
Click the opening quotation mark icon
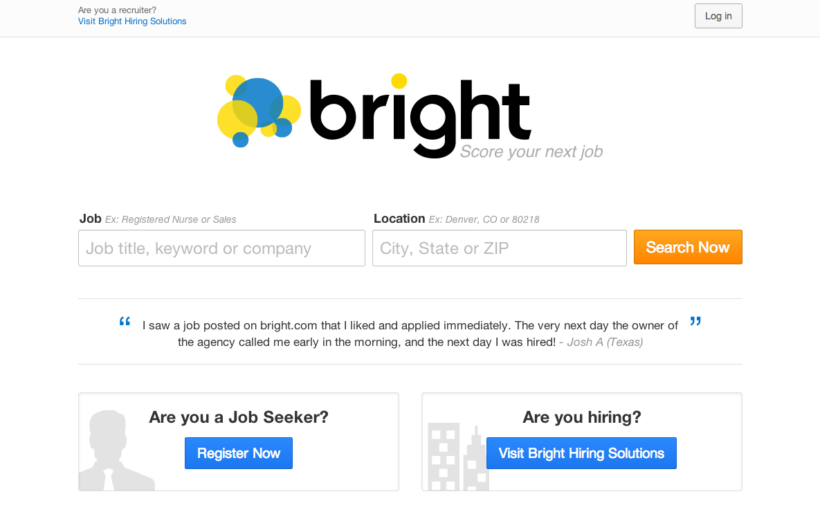tap(125, 322)
